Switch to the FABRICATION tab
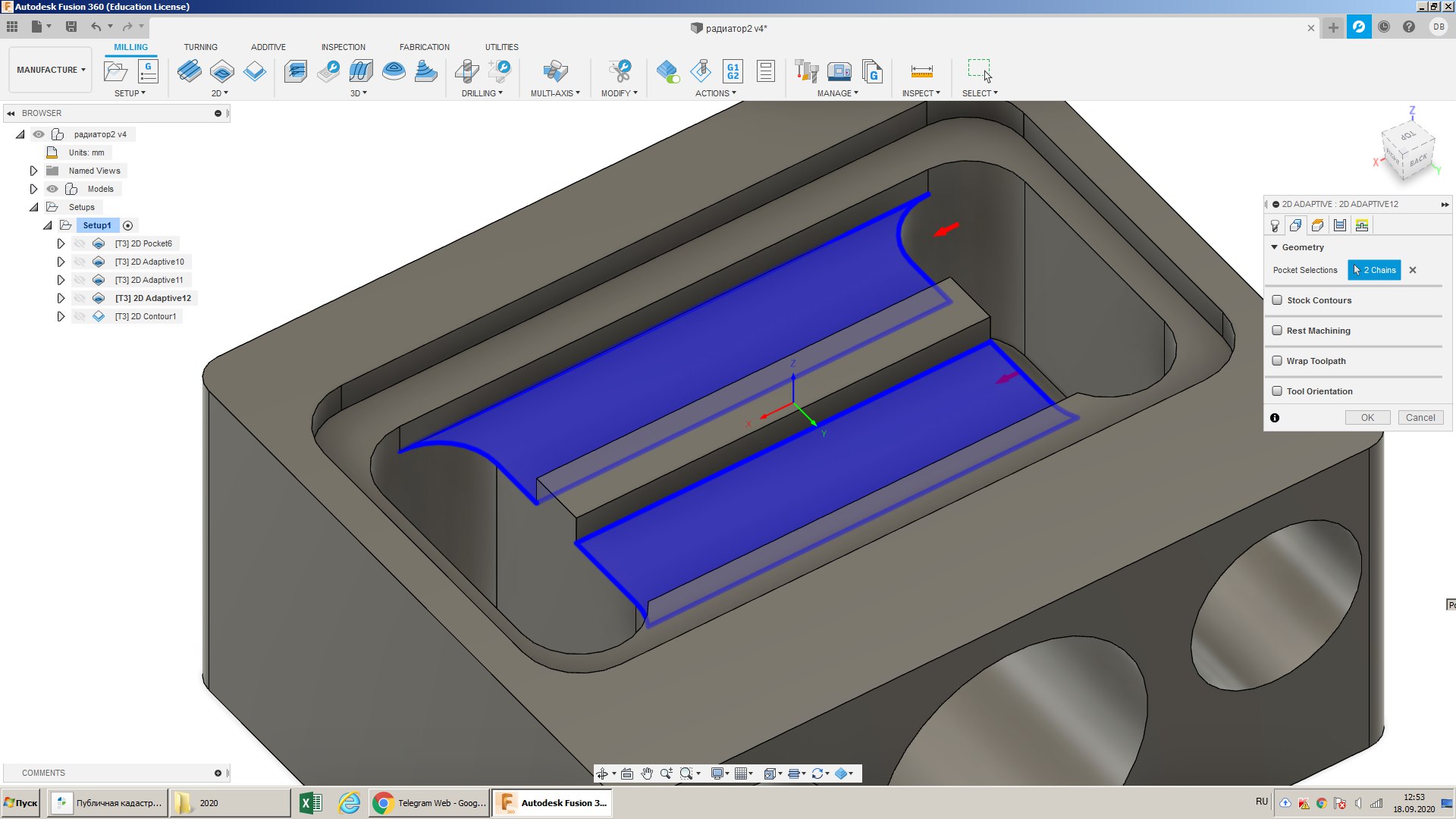Viewport: 1456px width, 819px height. click(424, 47)
